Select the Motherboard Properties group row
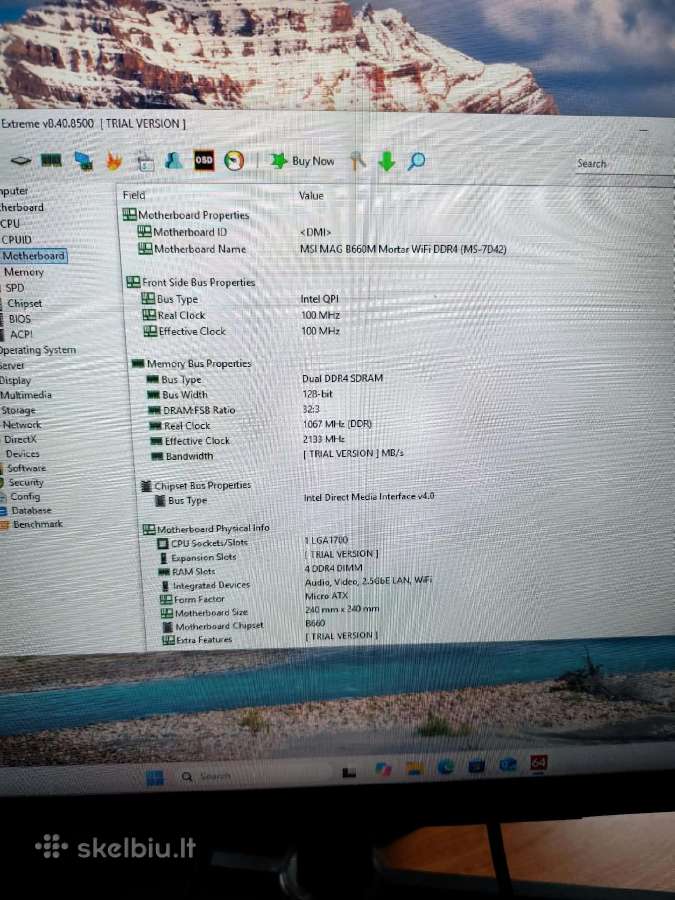The width and height of the screenshot is (675, 900). (x=187, y=215)
